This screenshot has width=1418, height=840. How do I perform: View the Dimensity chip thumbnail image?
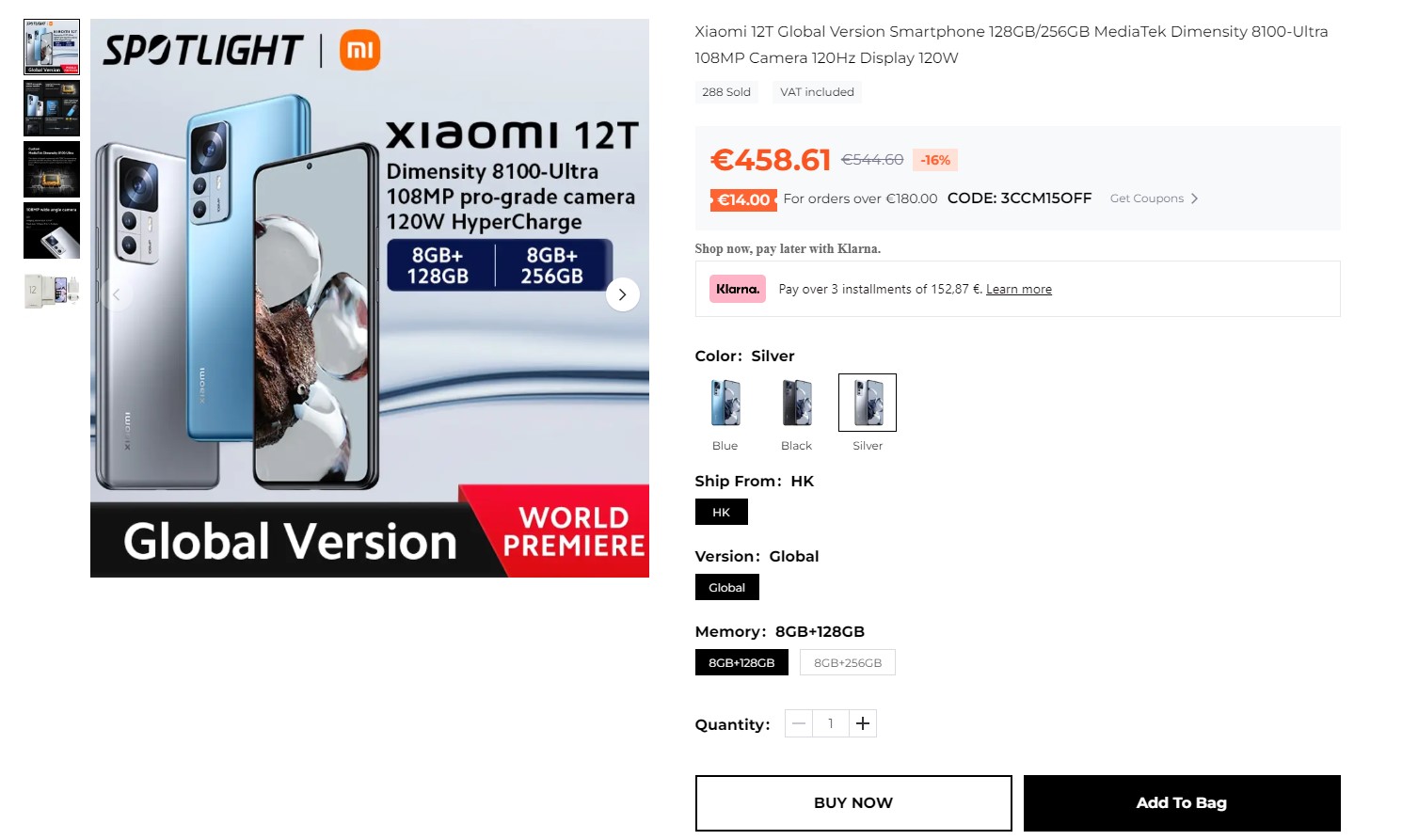[52, 169]
